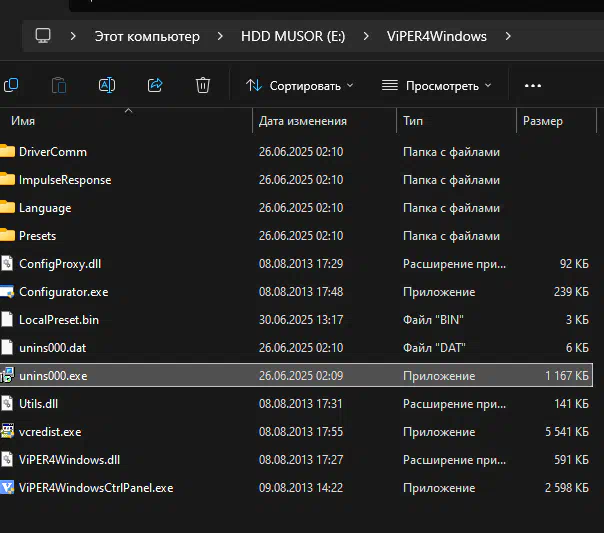Open the three-dots more options menu
This screenshot has width=604, height=533.
(x=533, y=85)
